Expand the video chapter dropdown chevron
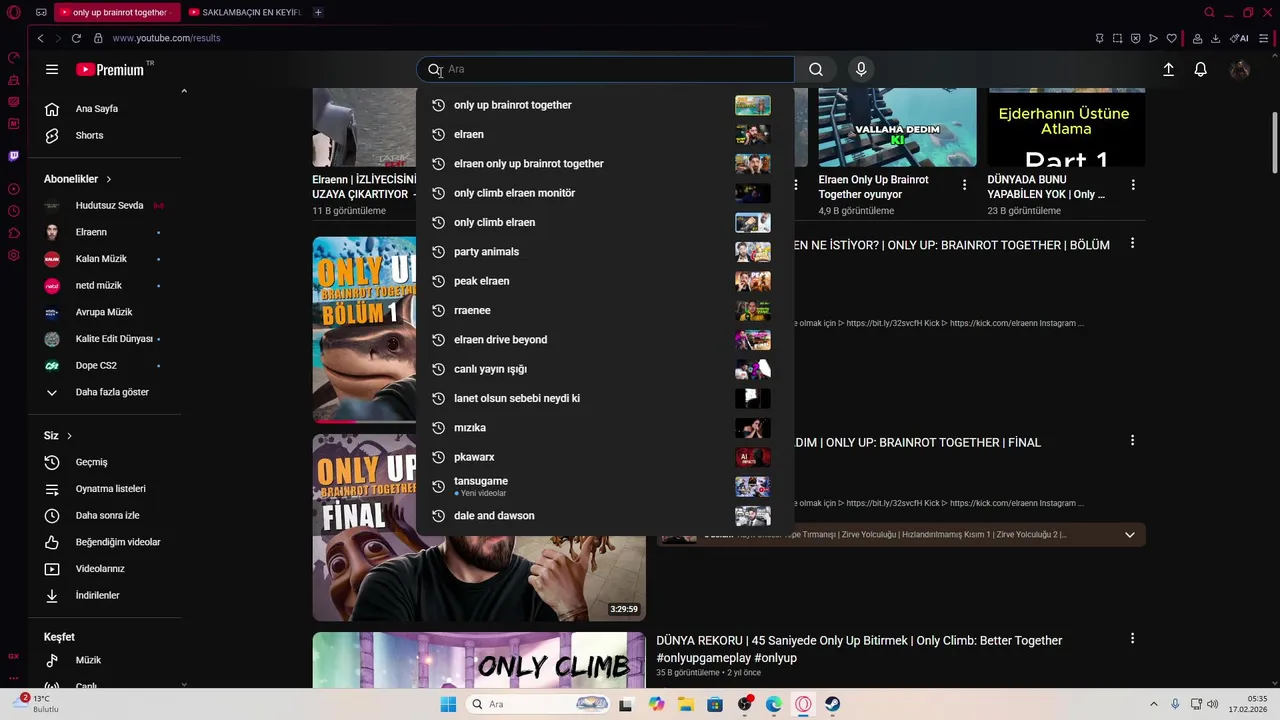The height and width of the screenshot is (720, 1280). 1130,535
